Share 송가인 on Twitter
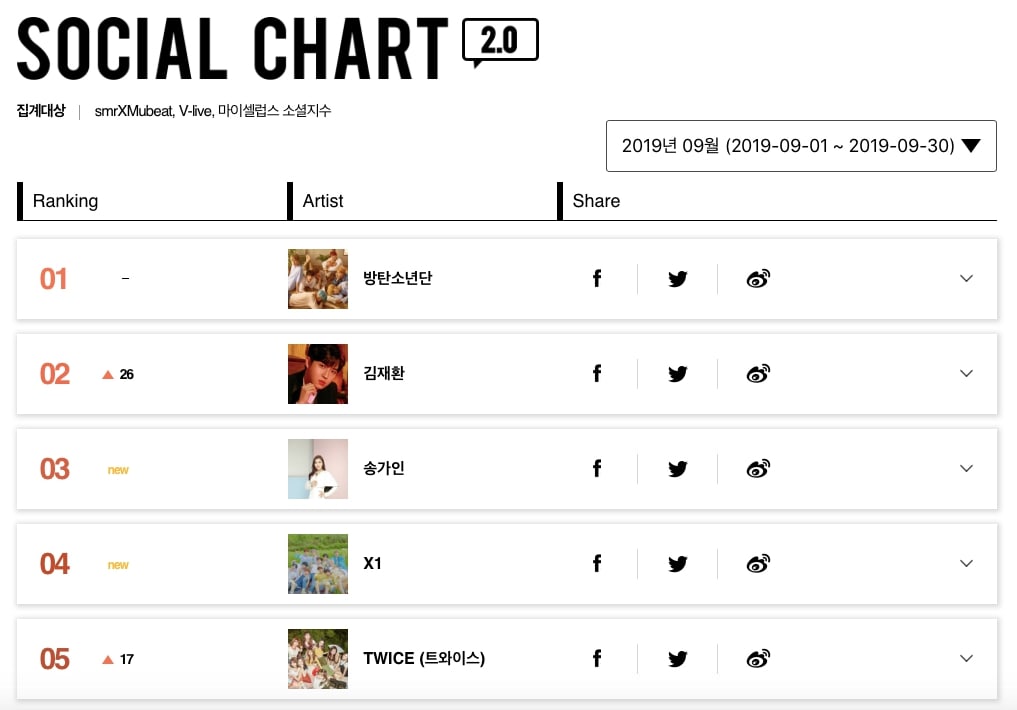Screen dimensions: 1017x710 pyautogui.click(x=677, y=468)
